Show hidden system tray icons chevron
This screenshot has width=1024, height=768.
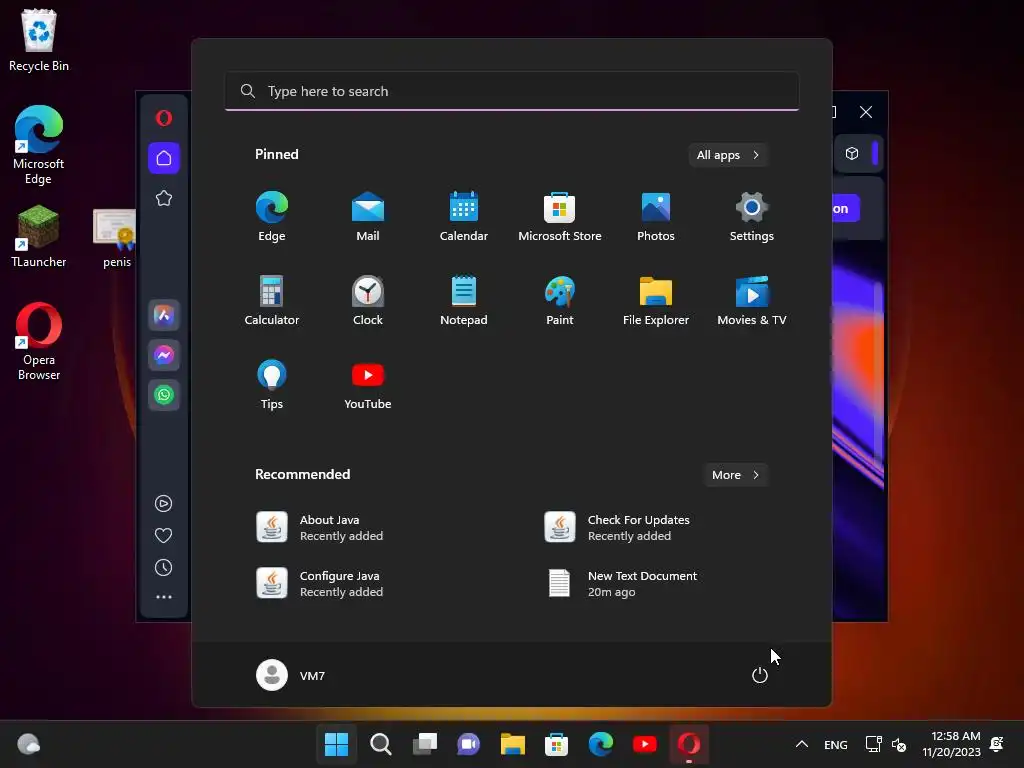pos(802,744)
